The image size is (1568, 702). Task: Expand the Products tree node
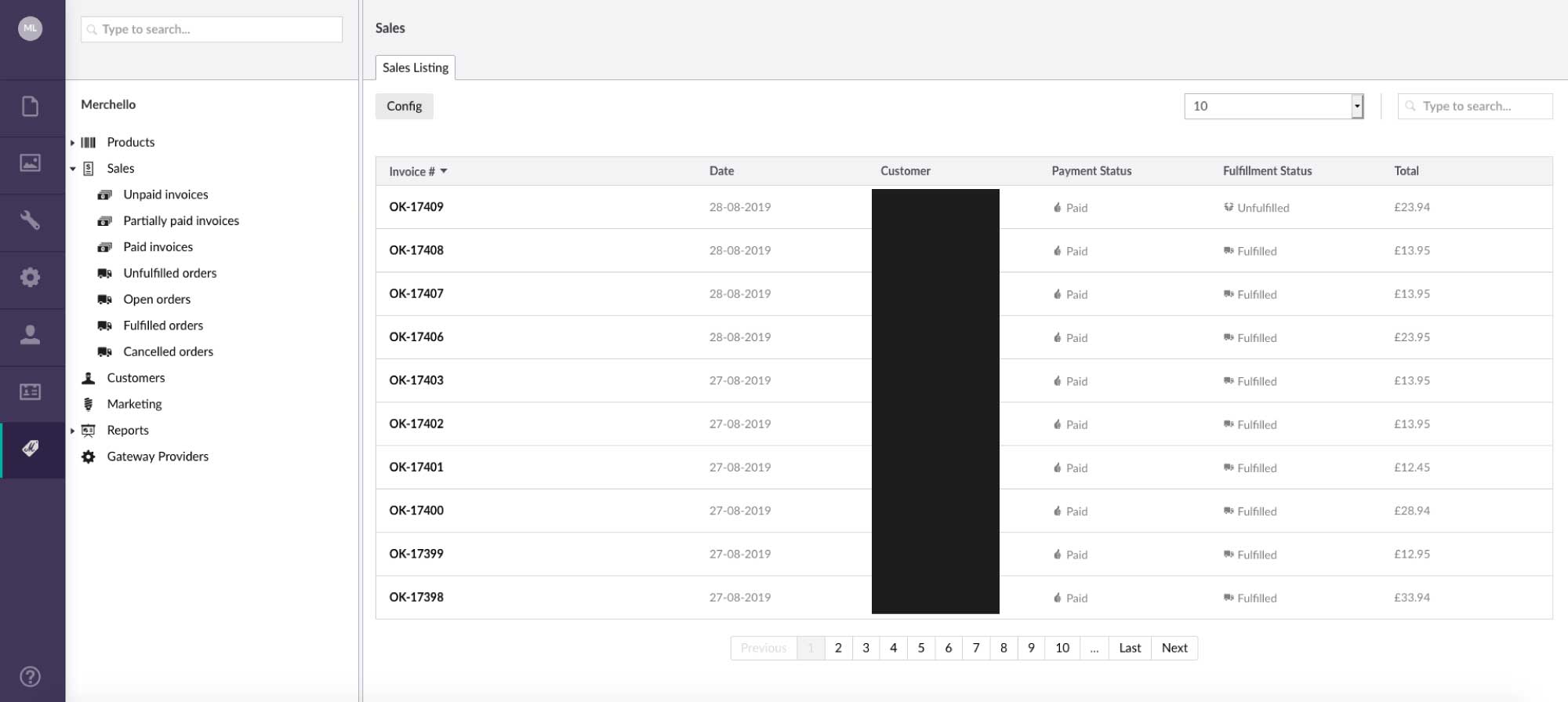click(x=72, y=143)
